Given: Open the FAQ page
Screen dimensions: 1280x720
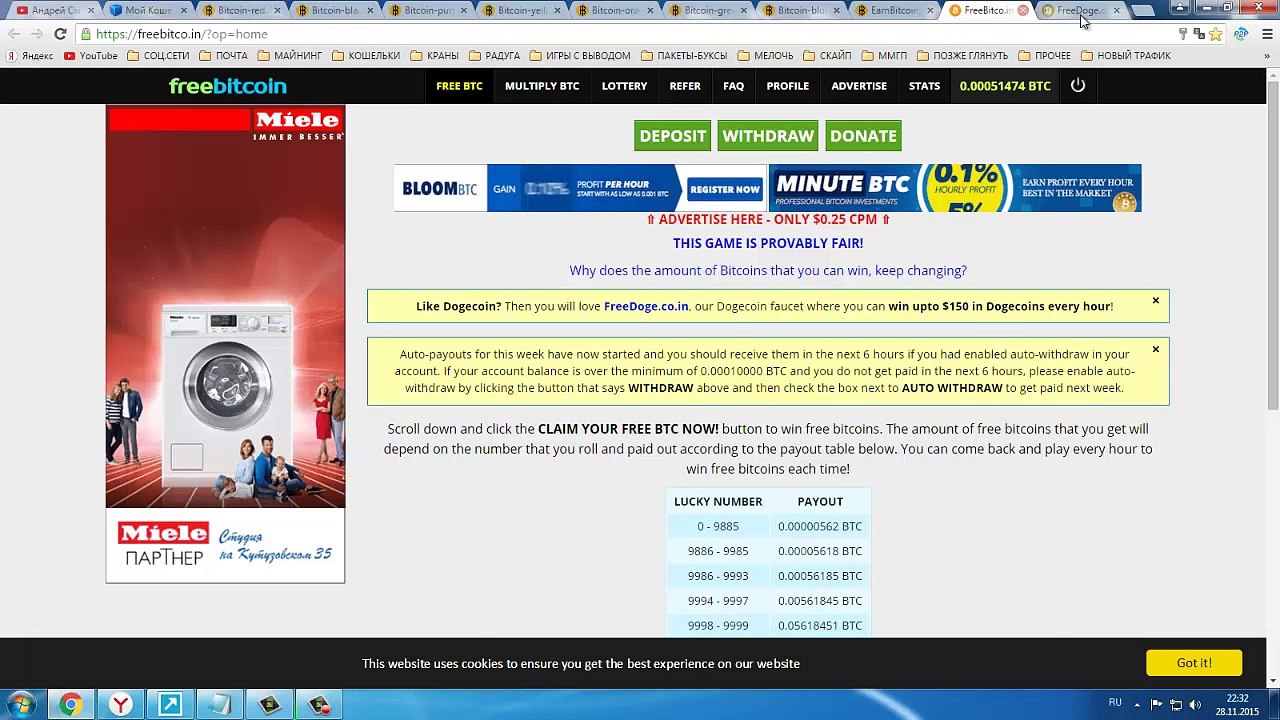Looking at the screenshot, I should [x=734, y=86].
